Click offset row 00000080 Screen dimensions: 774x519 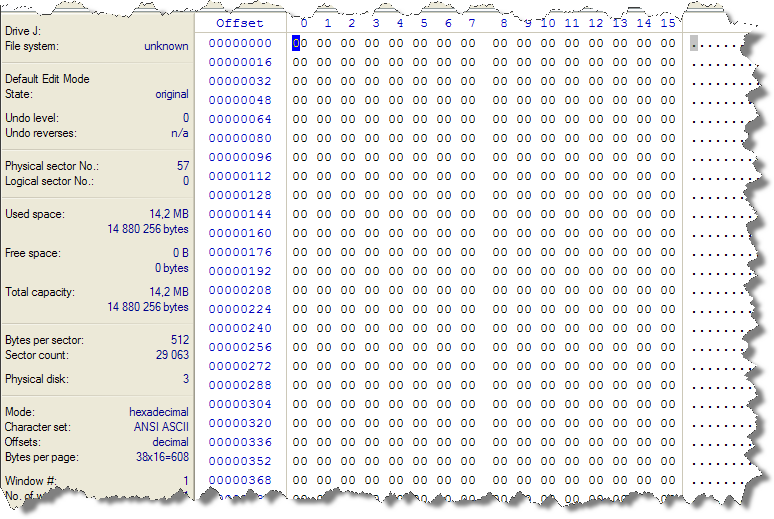point(240,138)
